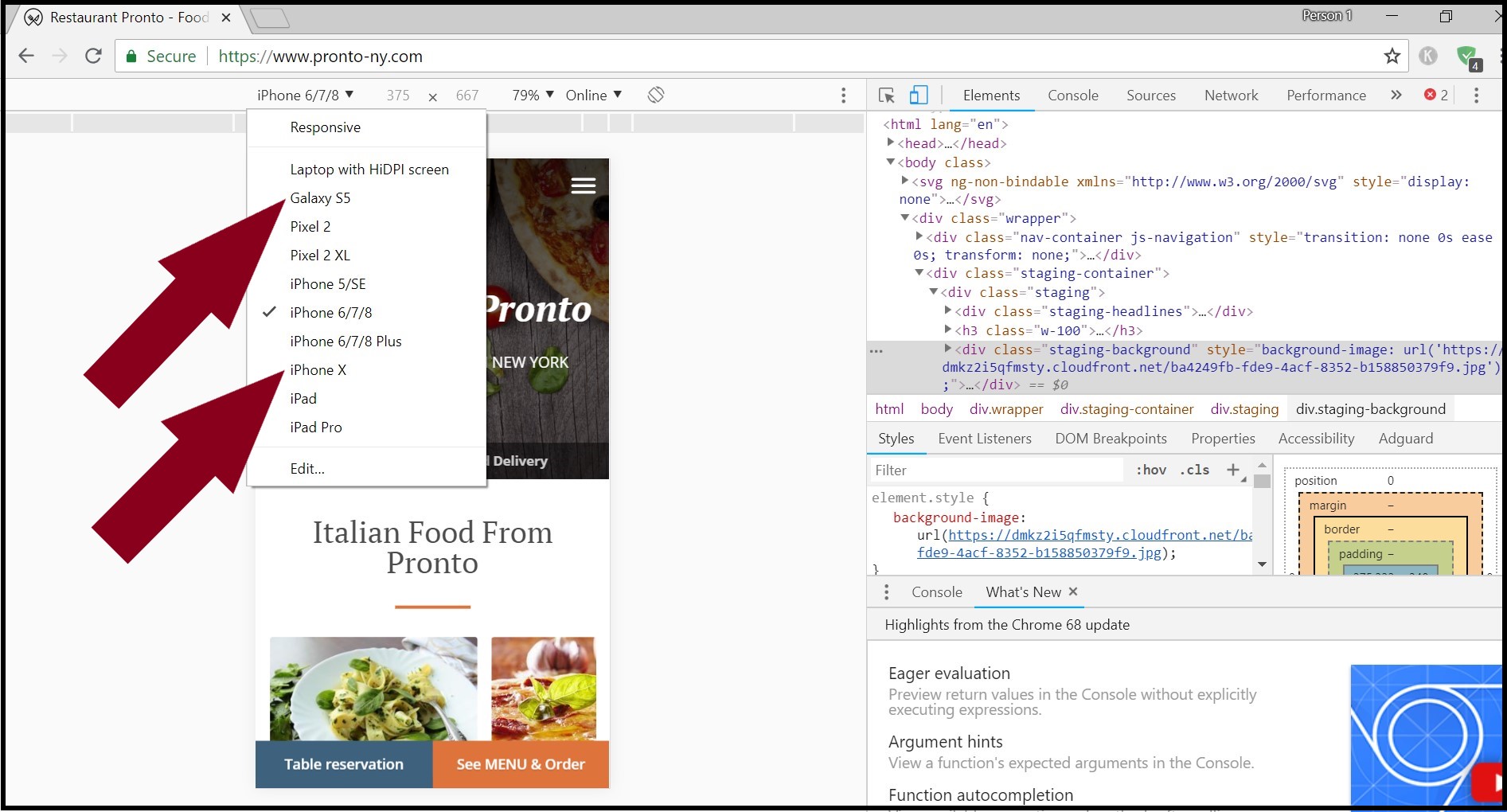Select div.wrapper in the breadcrumb
1507x812 pixels.
point(1006,409)
